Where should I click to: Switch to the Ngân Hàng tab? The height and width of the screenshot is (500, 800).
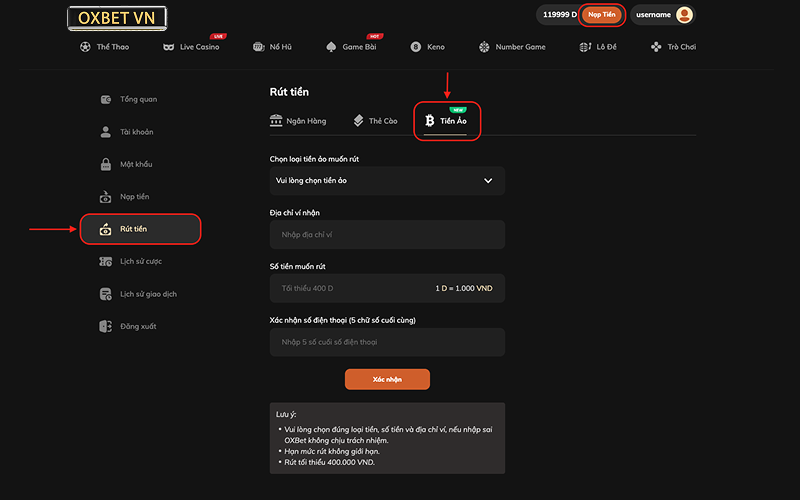pyautogui.click(x=298, y=121)
